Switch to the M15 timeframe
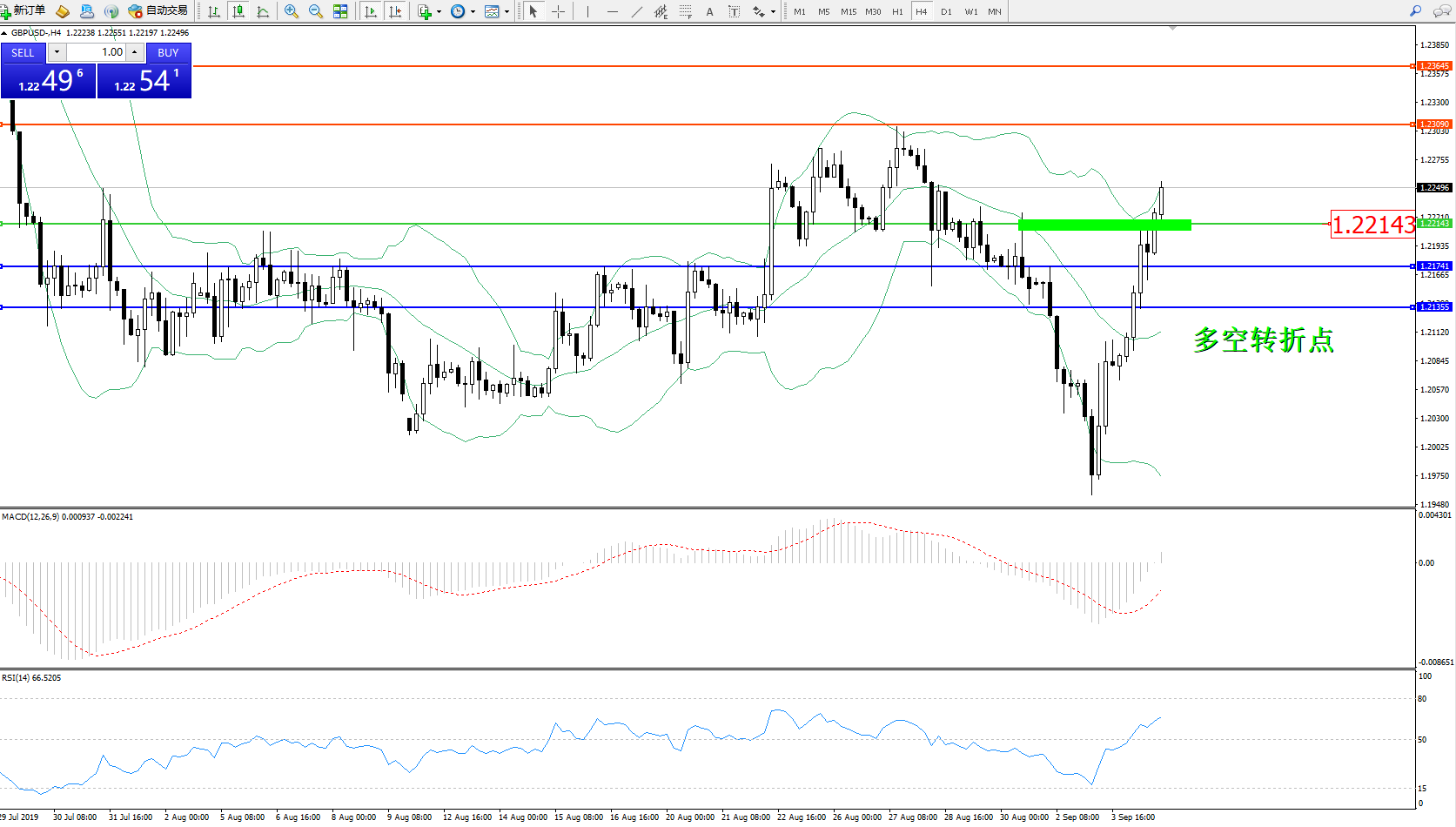 (849, 11)
